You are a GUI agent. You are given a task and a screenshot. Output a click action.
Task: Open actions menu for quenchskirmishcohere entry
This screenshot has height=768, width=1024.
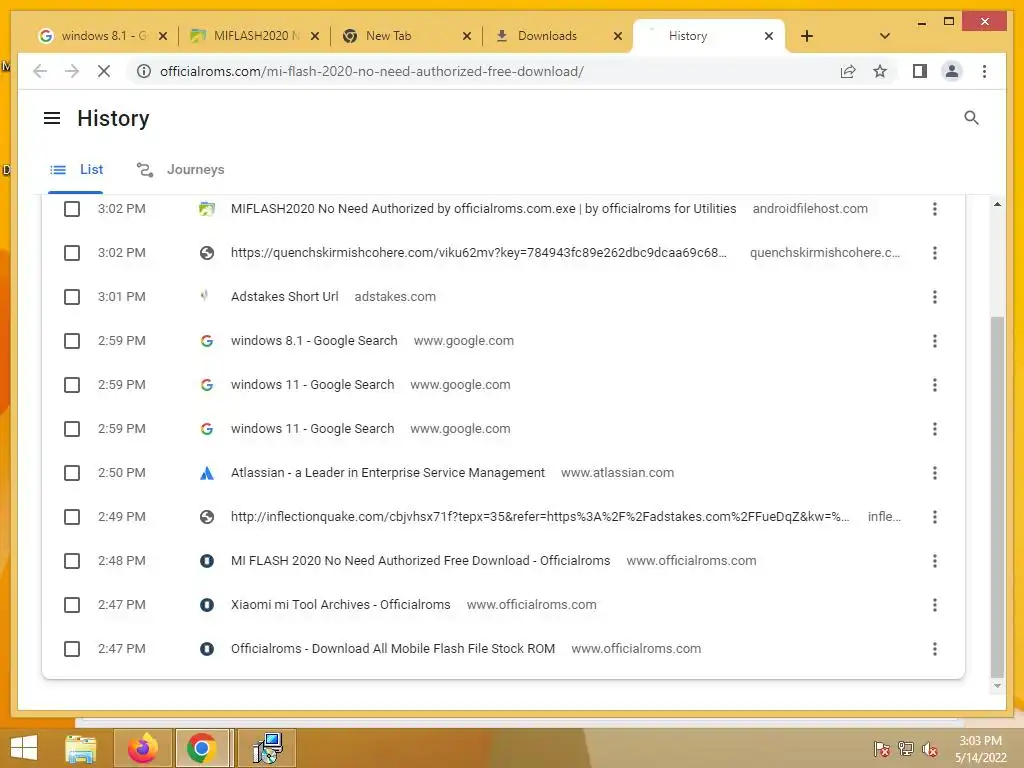point(935,253)
